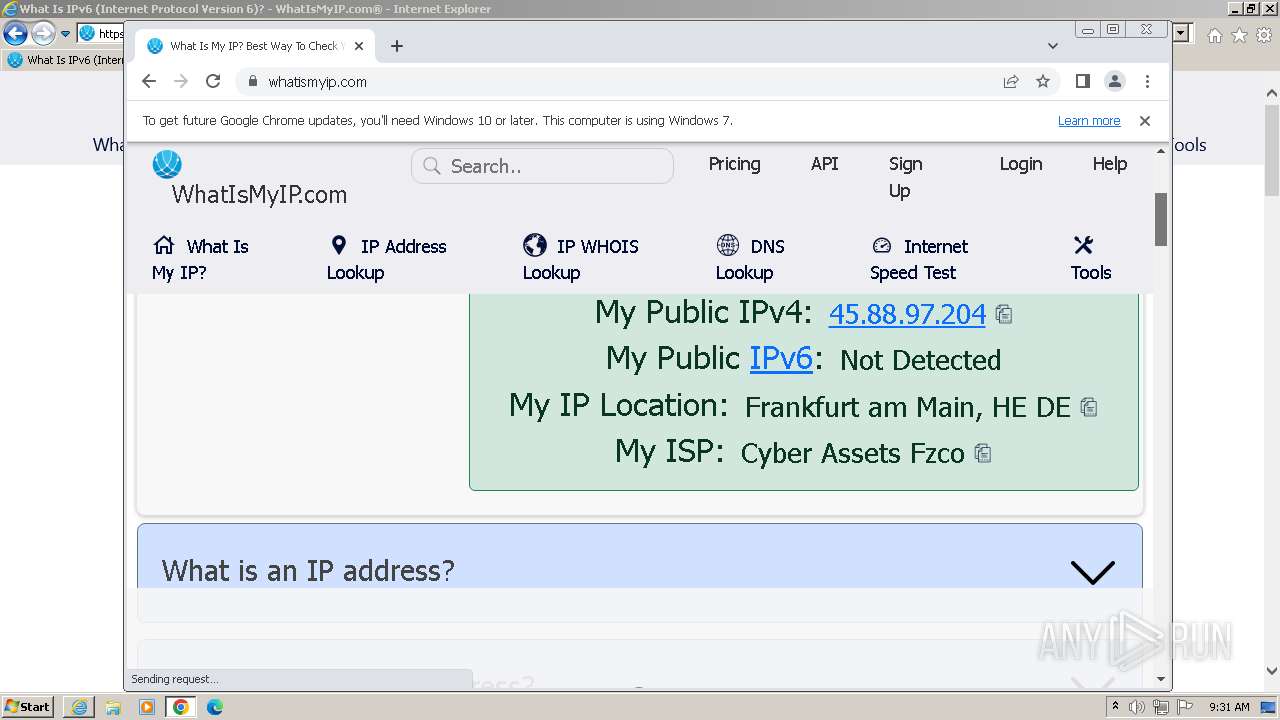Image resolution: width=1280 pixels, height=720 pixels.
Task: Open the Help page
Action: click(1109, 164)
